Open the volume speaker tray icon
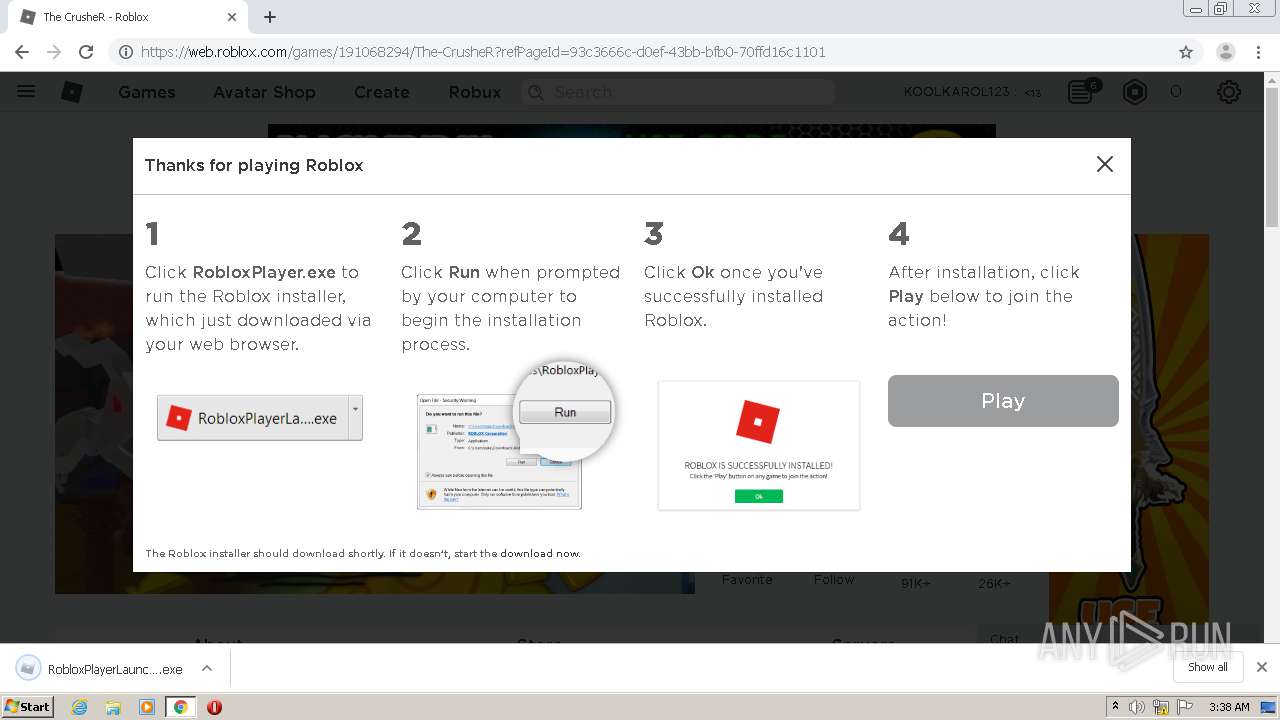The image size is (1280, 720). [x=1137, y=707]
